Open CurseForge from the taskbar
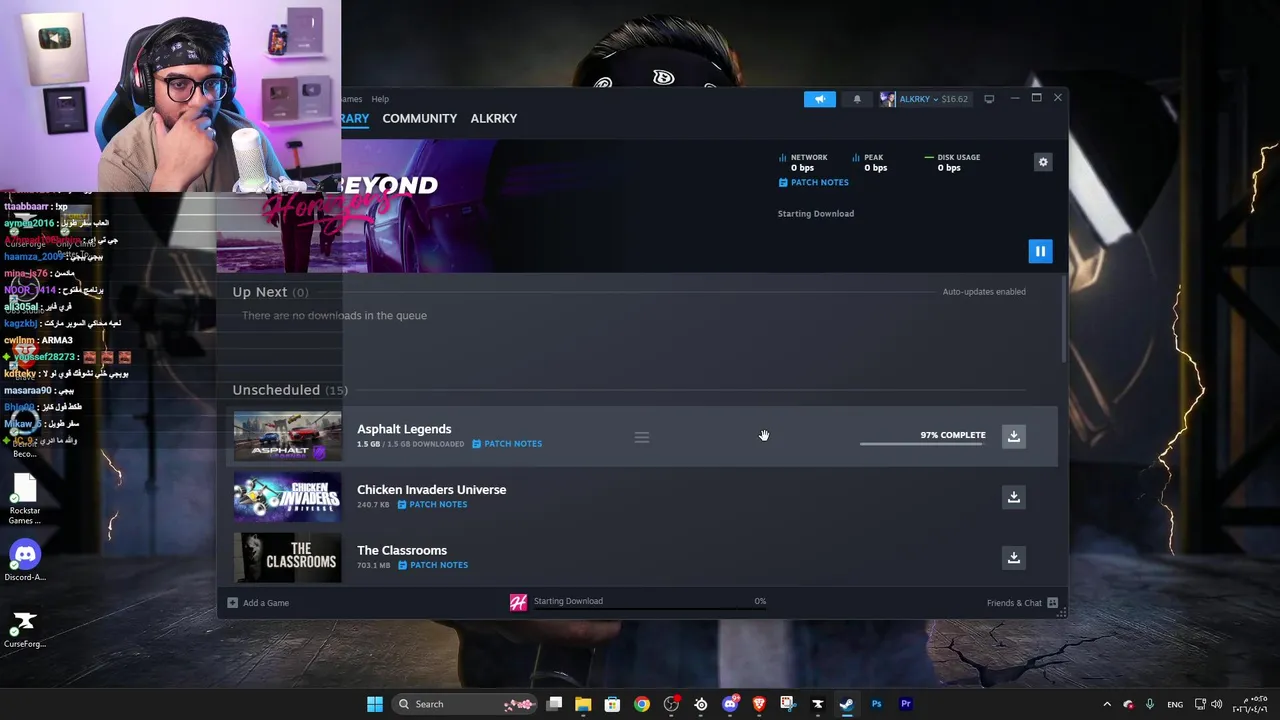Viewport: 1280px width, 720px height. tap(817, 704)
